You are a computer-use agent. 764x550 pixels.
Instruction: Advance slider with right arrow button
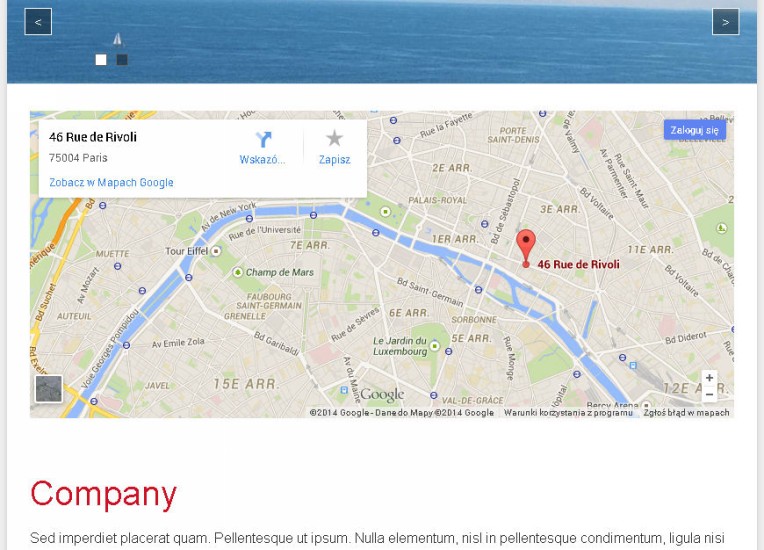tap(726, 22)
